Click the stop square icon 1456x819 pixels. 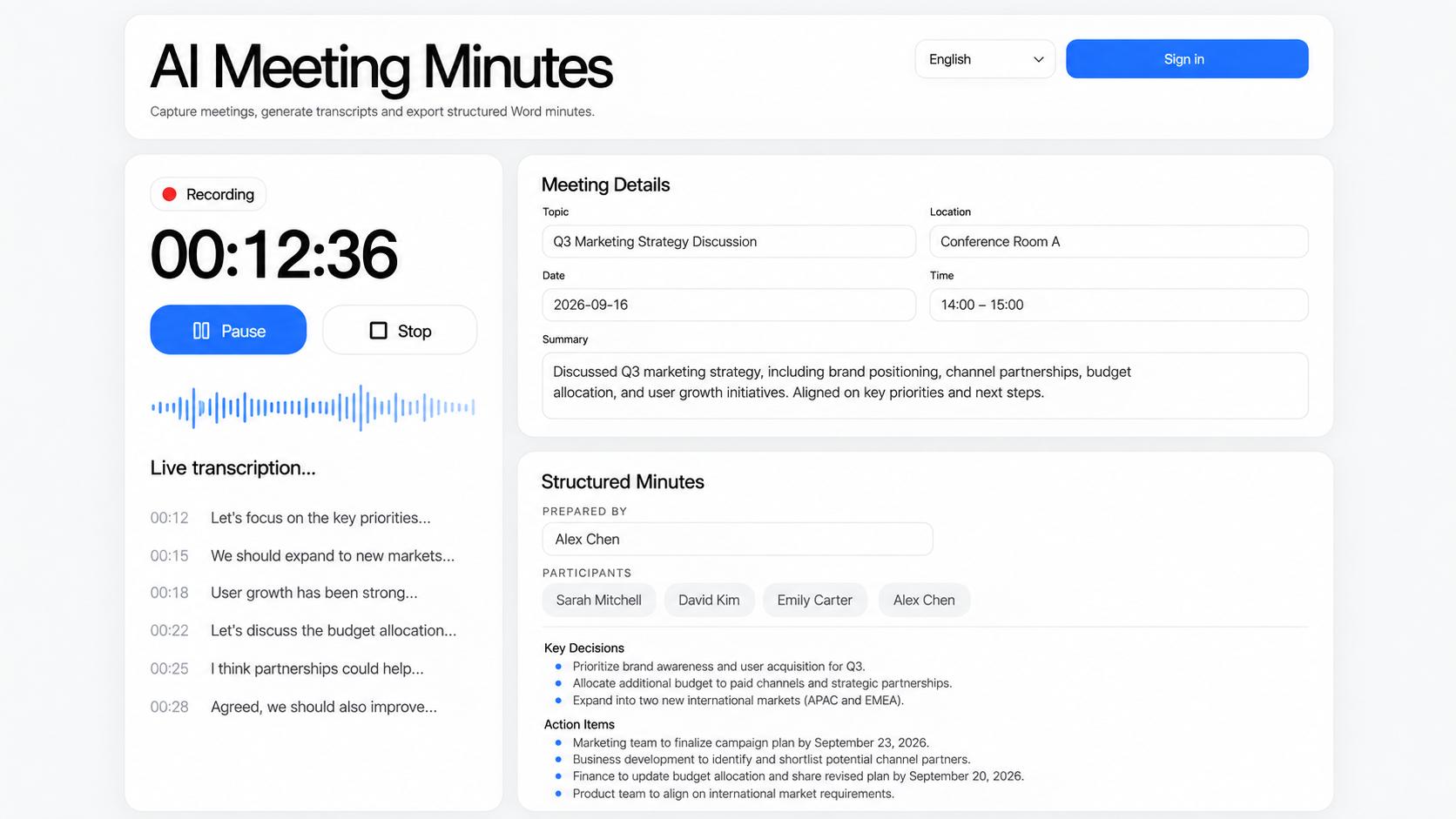tap(378, 331)
